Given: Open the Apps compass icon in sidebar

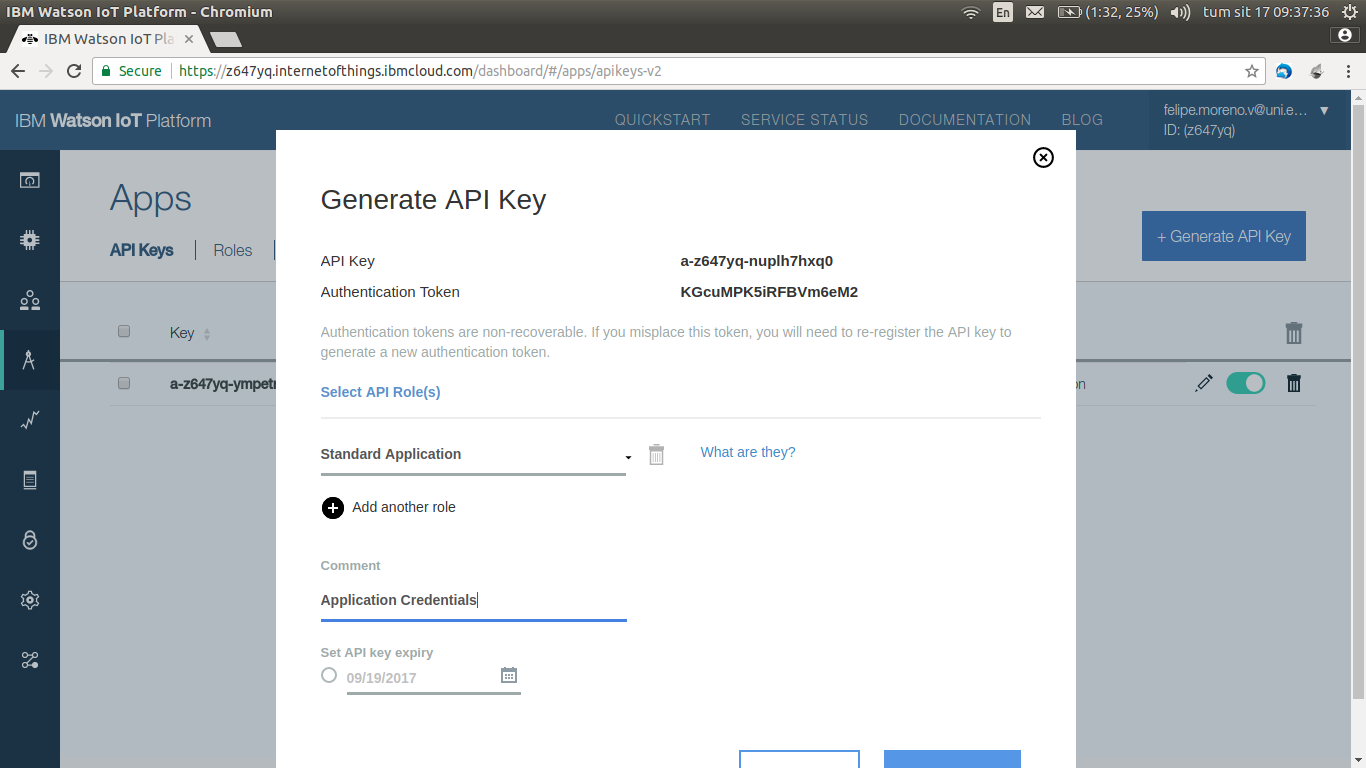Looking at the screenshot, I should [30, 360].
